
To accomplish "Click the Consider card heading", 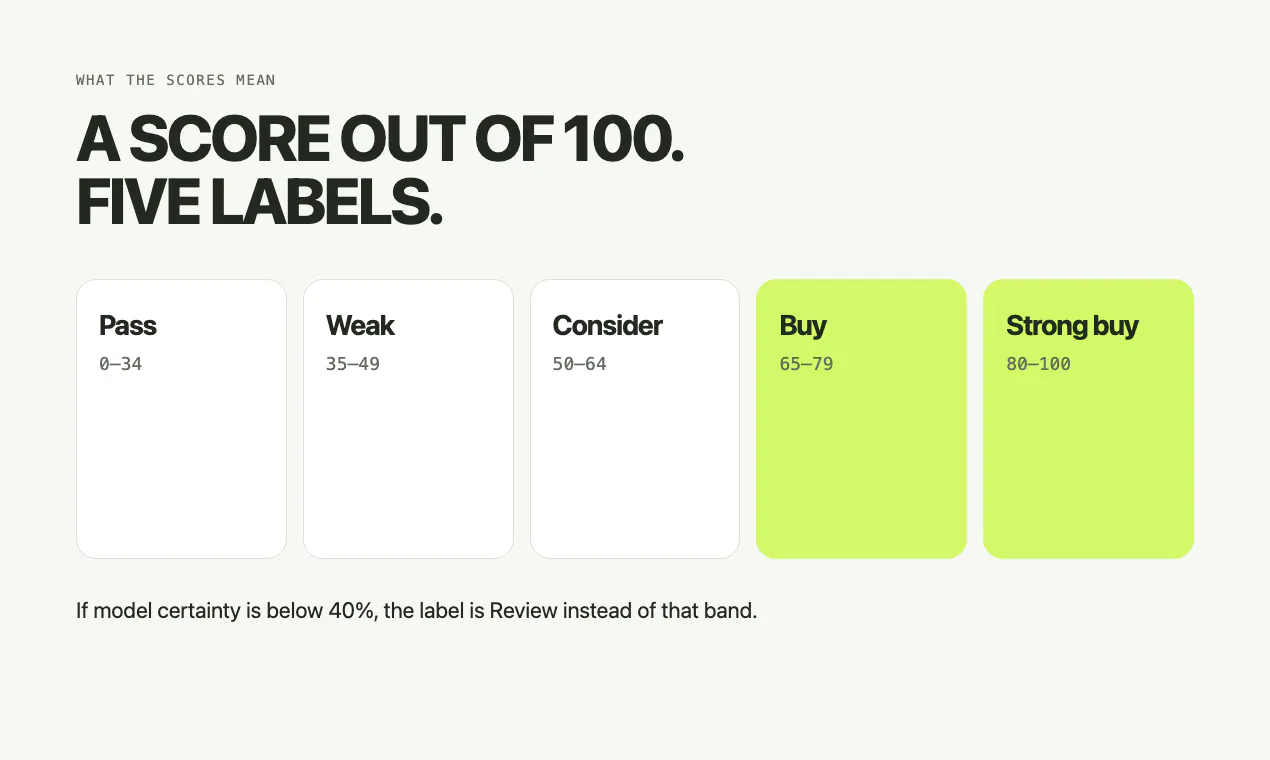I will (x=607, y=325).
